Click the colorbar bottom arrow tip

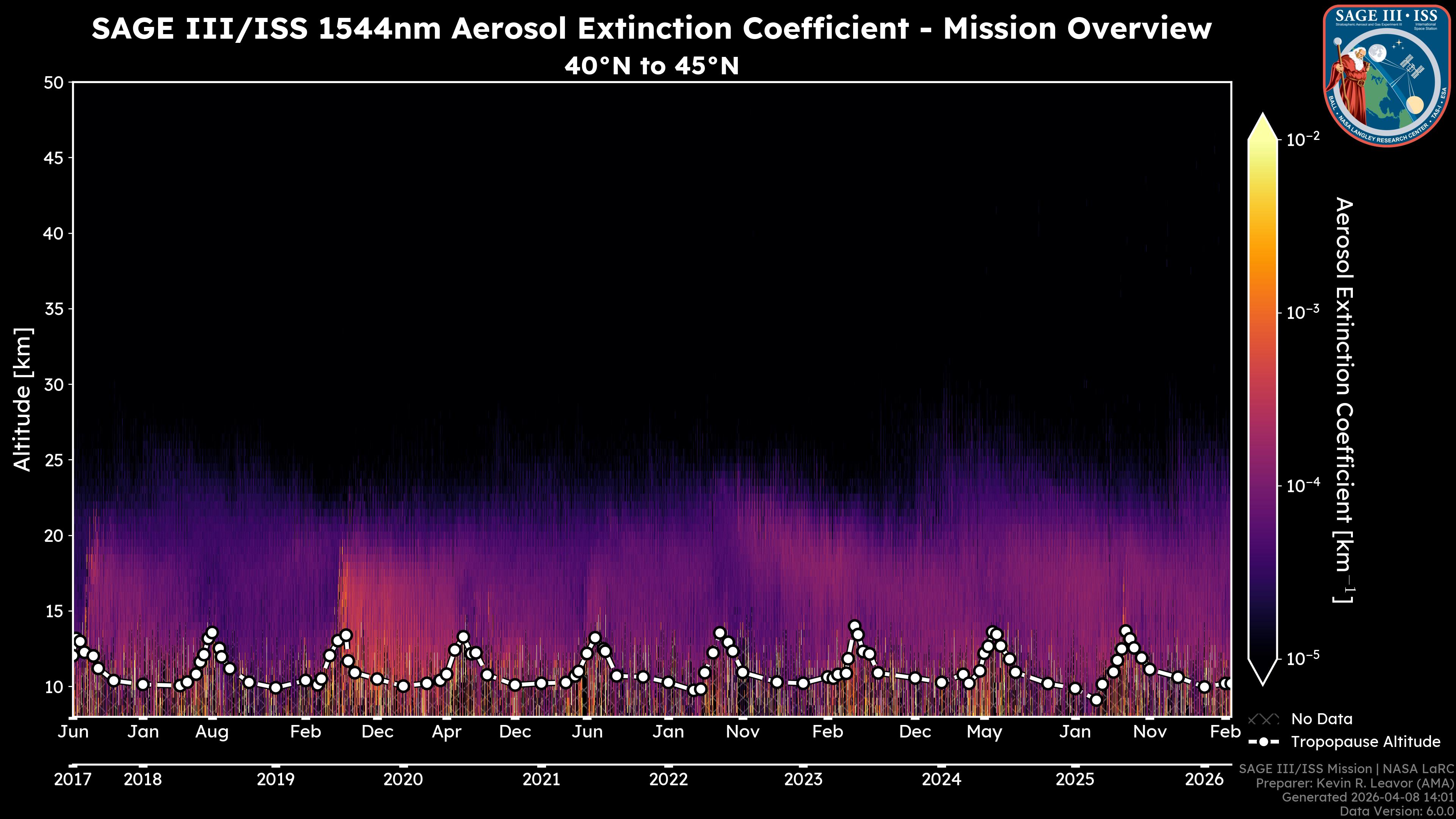point(1263,683)
